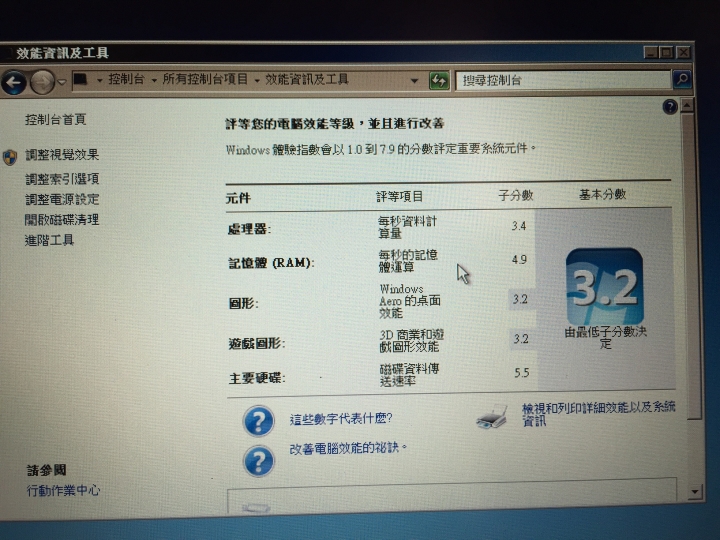Click the hard disk subscore 5.5
The image size is (720, 540).
522,372
